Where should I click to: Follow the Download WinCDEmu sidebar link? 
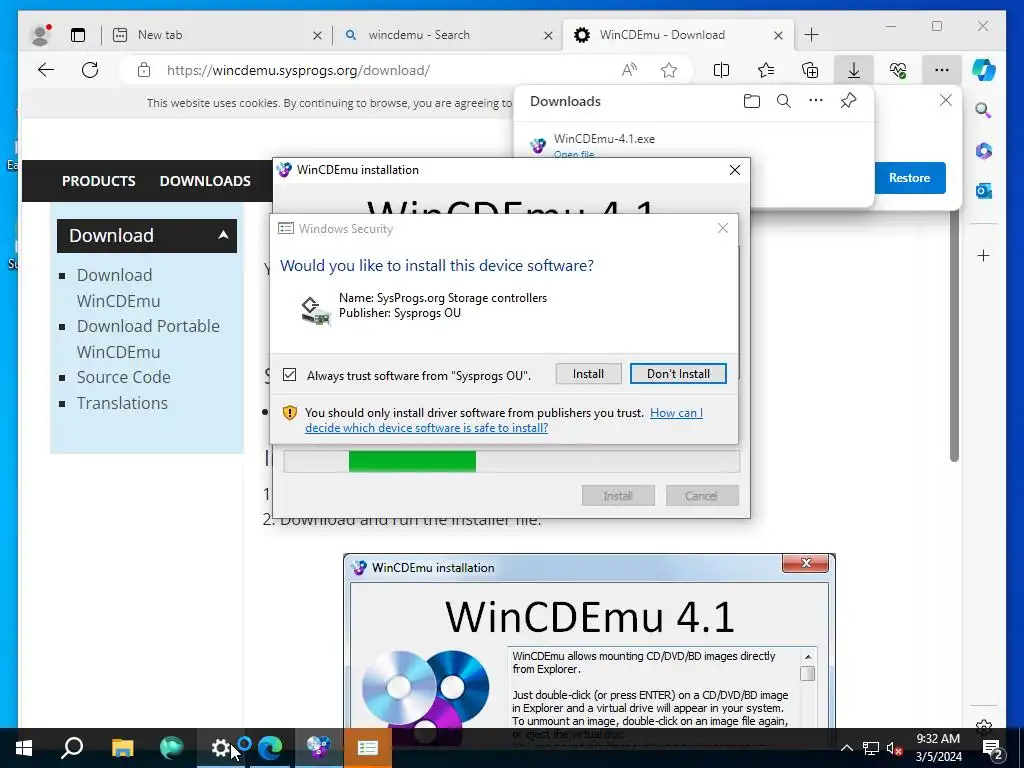point(118,287)
